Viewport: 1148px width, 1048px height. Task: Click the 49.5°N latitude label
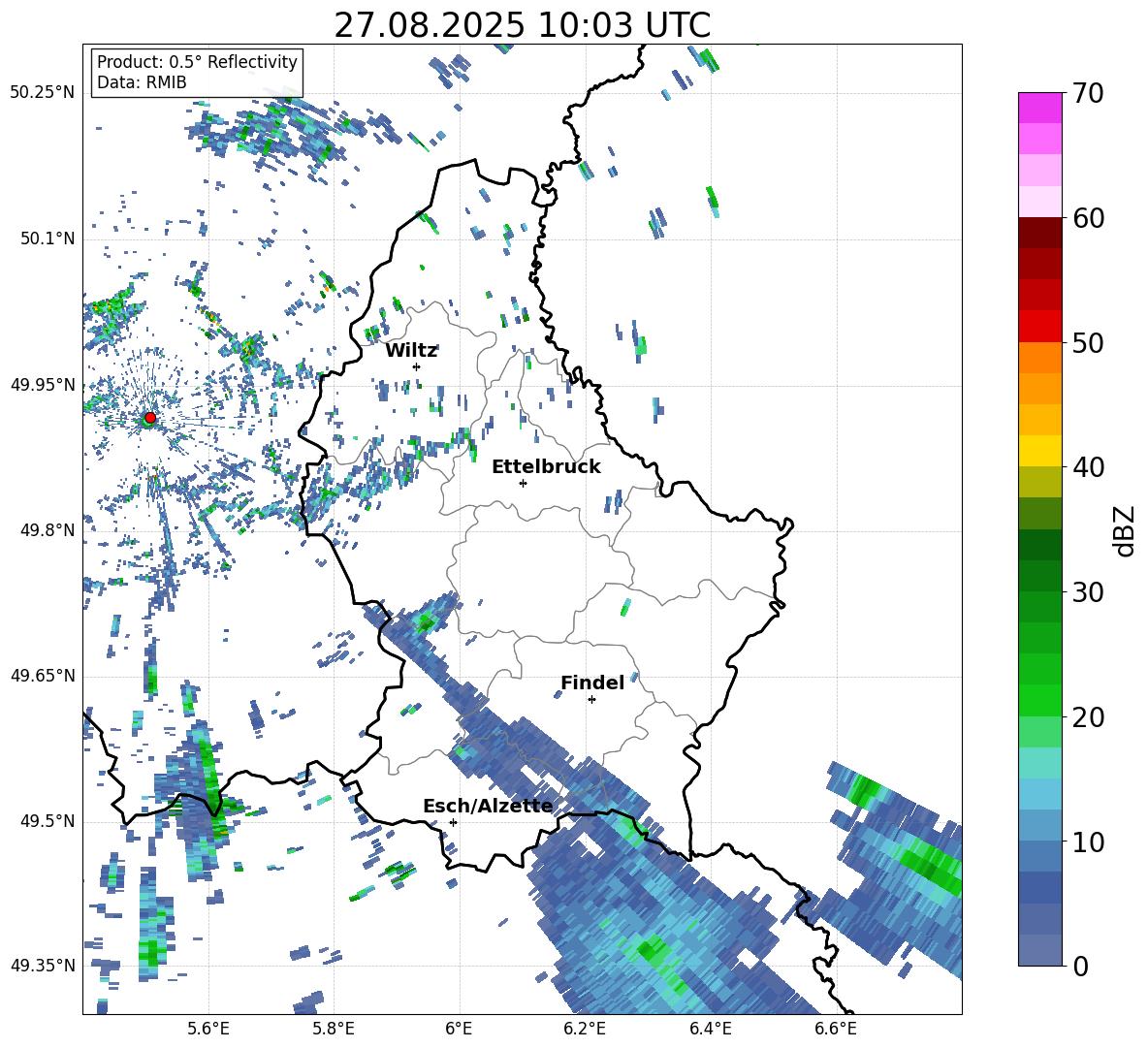tap(48, 821)
